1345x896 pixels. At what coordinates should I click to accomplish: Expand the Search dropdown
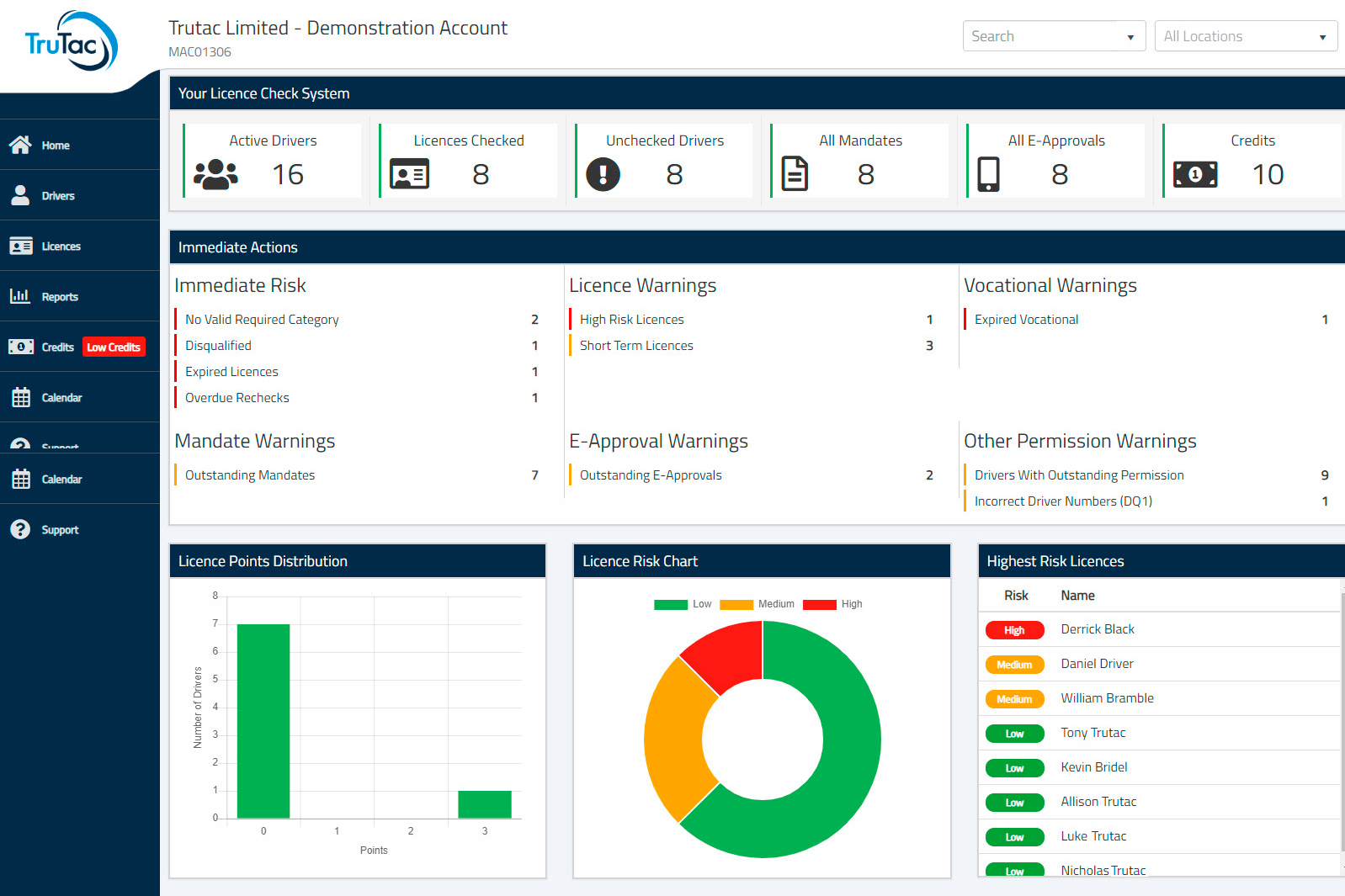(1054, 36)
